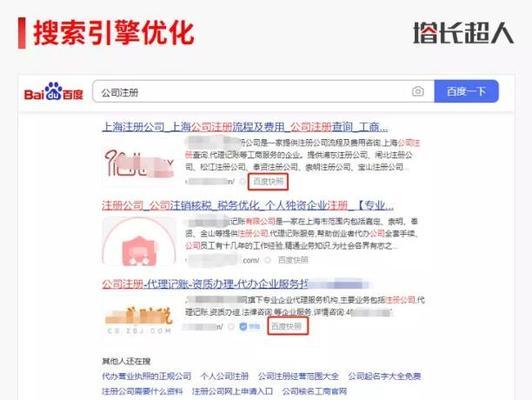Click related search 注册公司网上申请入口
The width and height of the screenshot is (532, 400).
click(232, 391)
